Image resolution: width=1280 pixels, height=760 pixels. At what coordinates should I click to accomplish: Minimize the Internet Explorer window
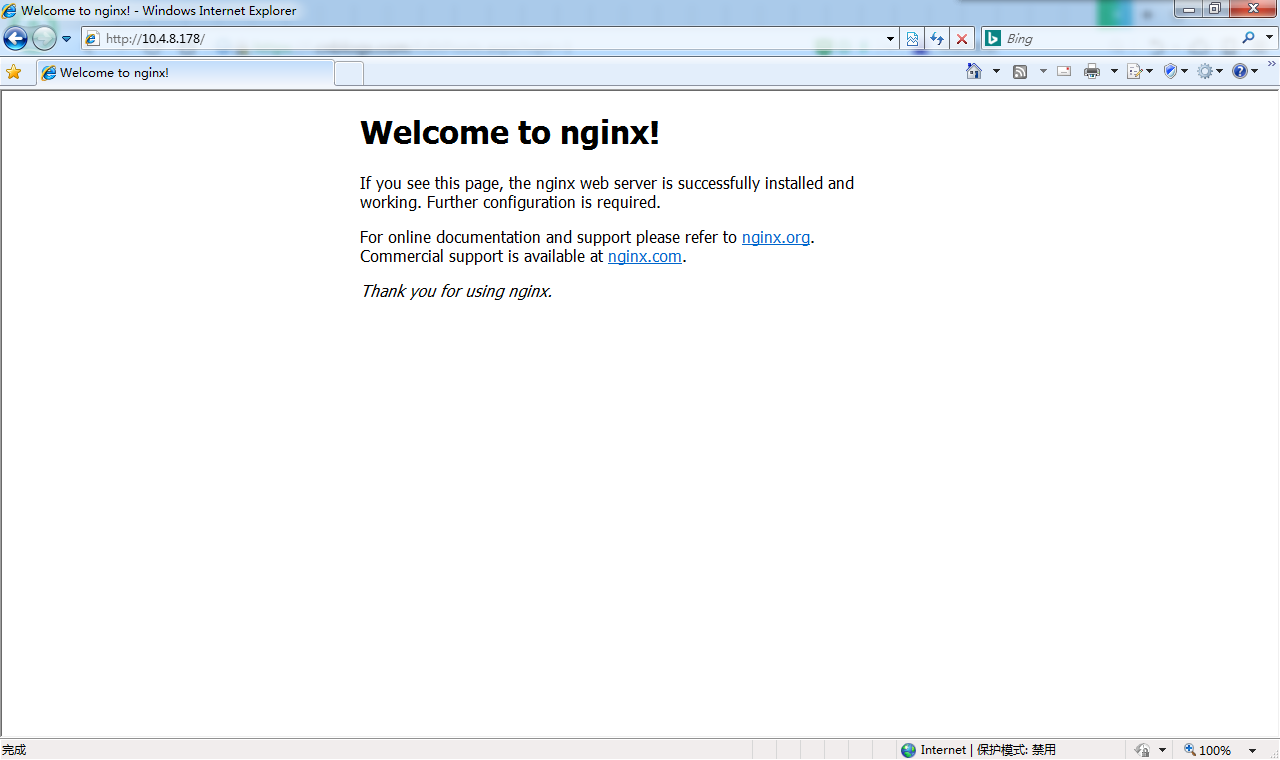coord(1189,9)
